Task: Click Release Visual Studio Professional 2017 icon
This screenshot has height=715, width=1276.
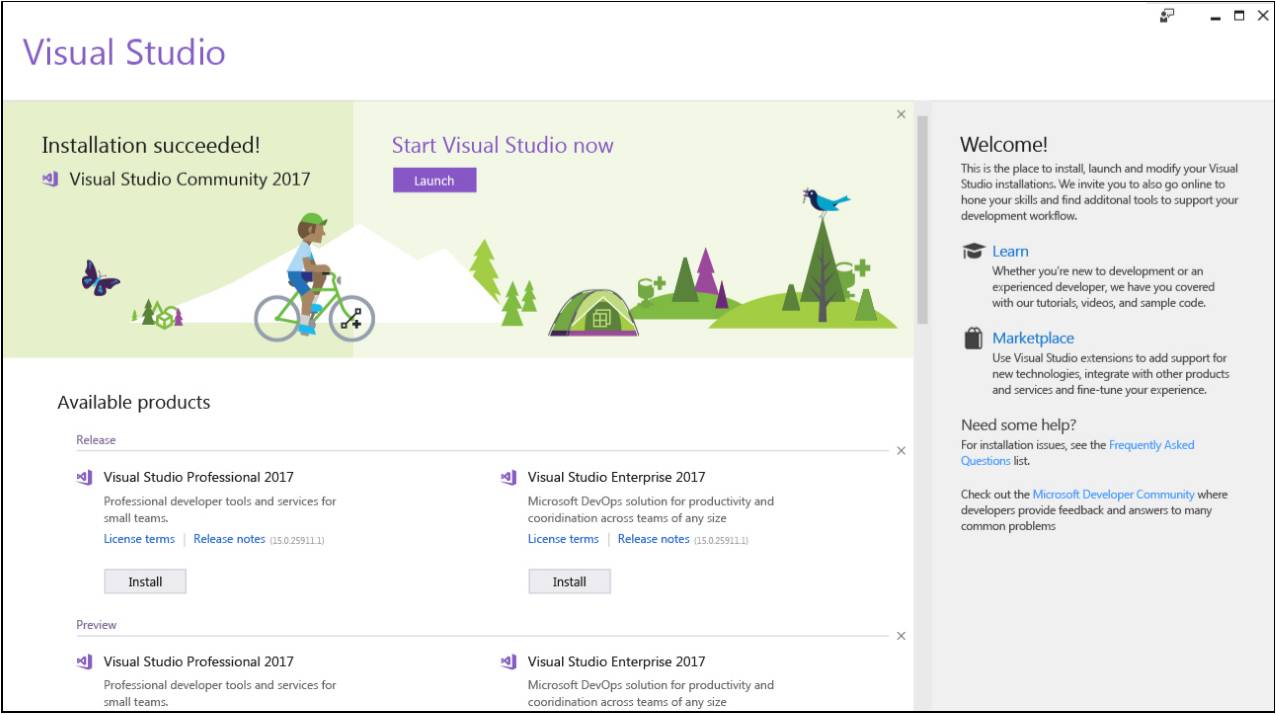Action: pos(85,478)
